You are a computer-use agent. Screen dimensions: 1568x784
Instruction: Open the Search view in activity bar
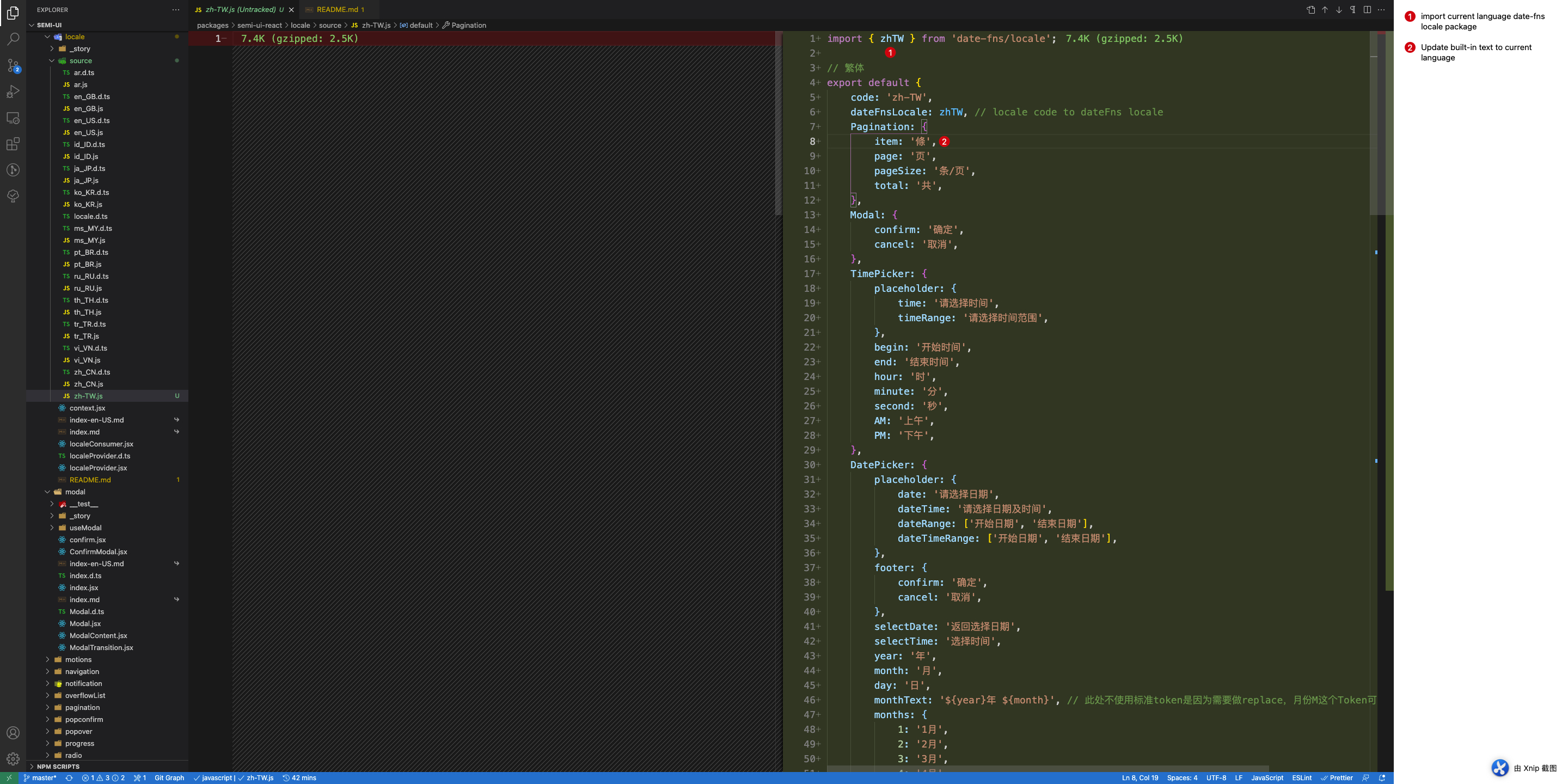(x=13, y=39)
